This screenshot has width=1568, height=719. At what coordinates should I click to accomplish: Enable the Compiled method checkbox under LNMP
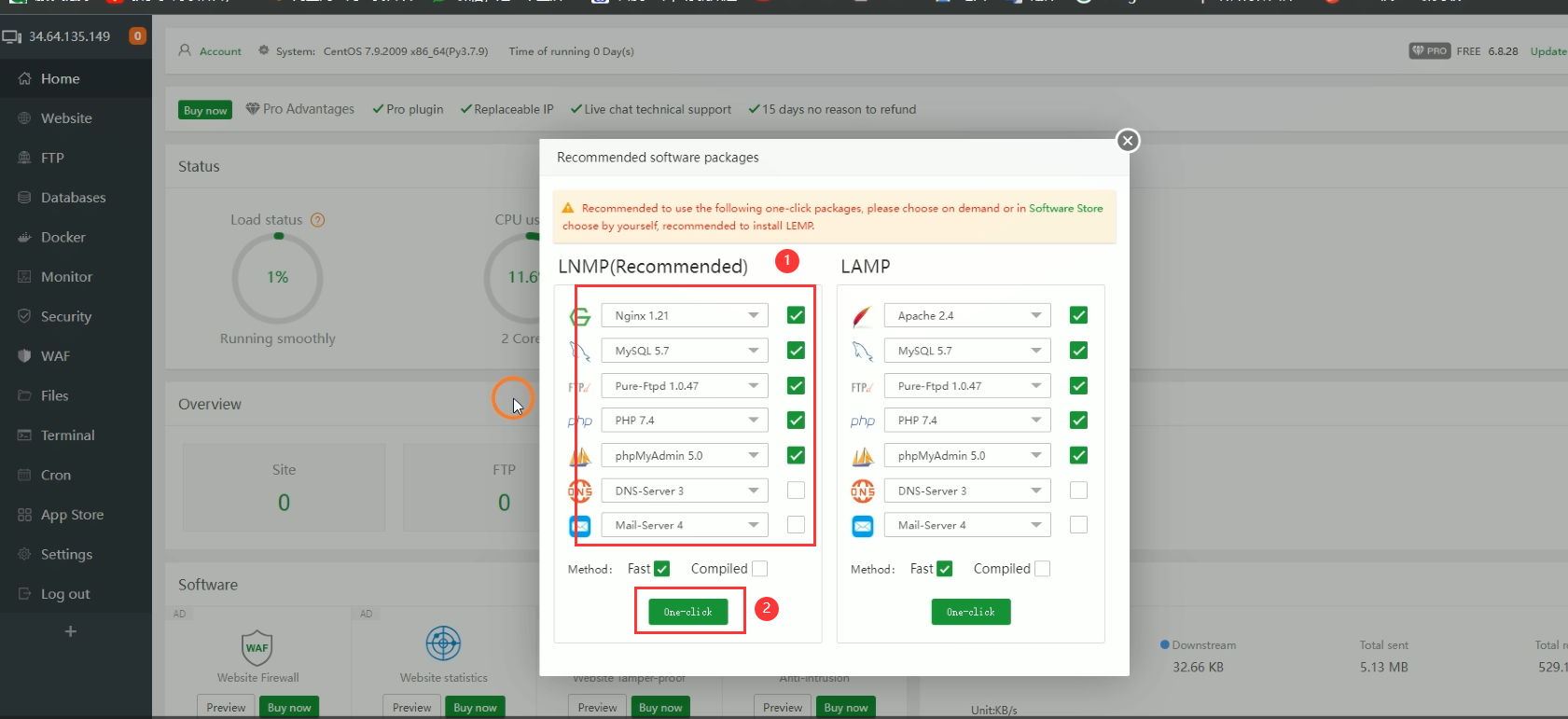click(760, 569)
